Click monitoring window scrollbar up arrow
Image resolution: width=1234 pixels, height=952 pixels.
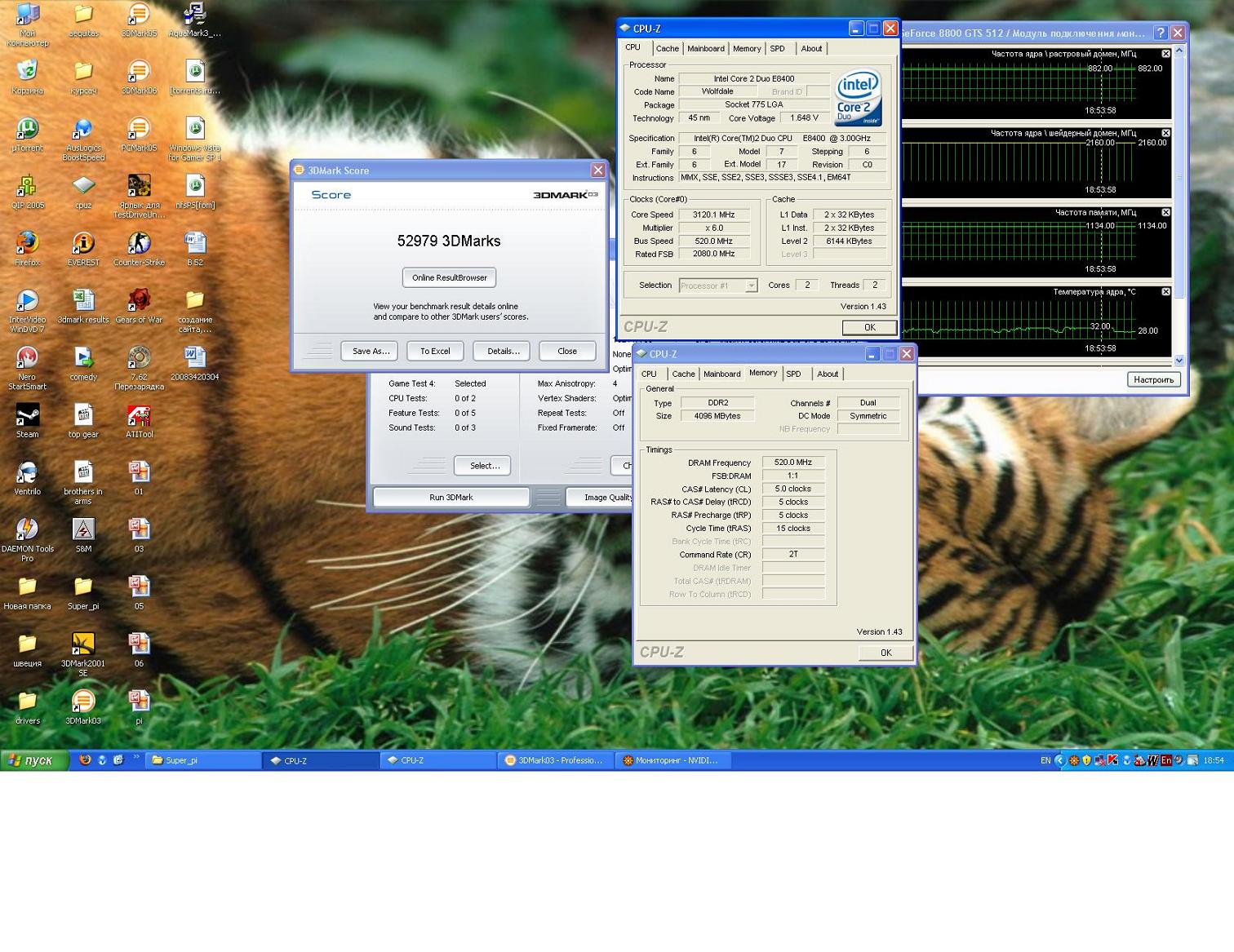click(x=1179, y=51)
